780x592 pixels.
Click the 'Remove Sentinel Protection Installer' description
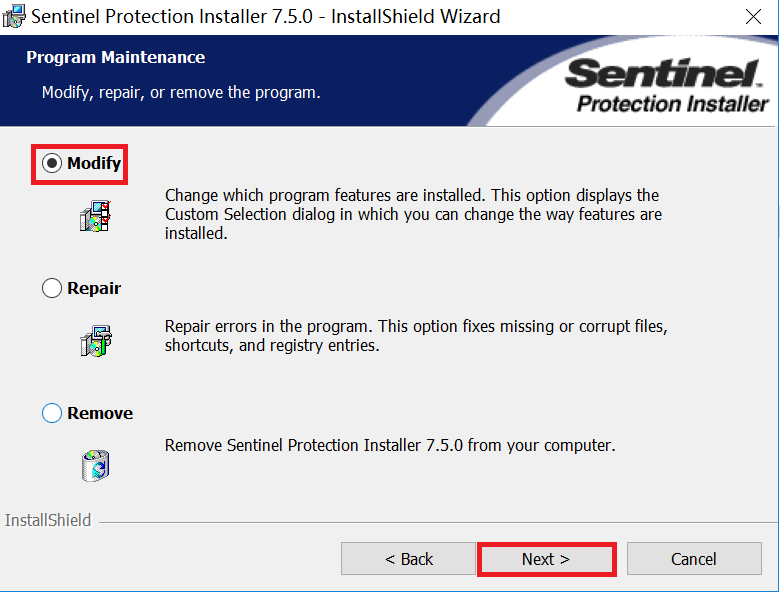pos(390,445)
